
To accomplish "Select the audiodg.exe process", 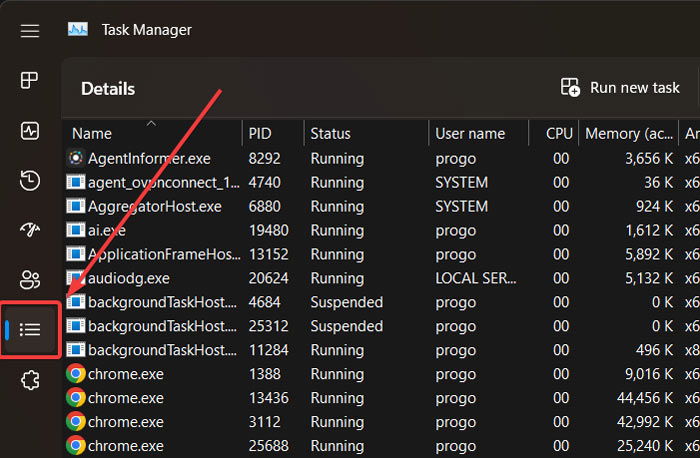I will [129, 278].
